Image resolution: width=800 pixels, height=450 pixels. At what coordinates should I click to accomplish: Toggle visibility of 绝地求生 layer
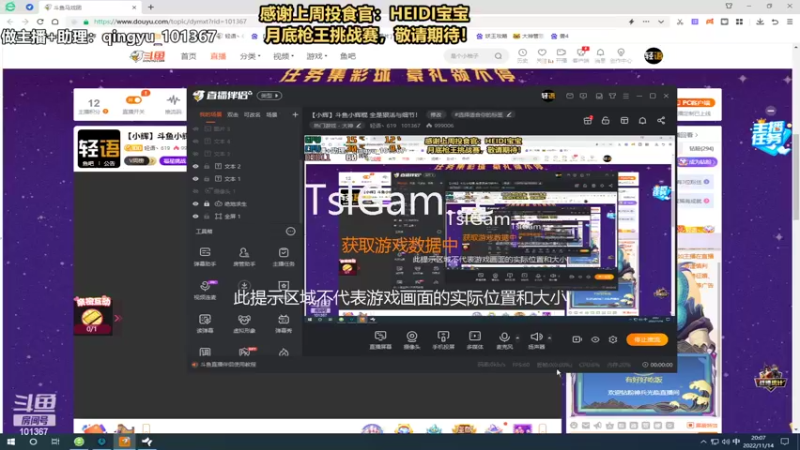pyautogui.click(x=195, y=204)
